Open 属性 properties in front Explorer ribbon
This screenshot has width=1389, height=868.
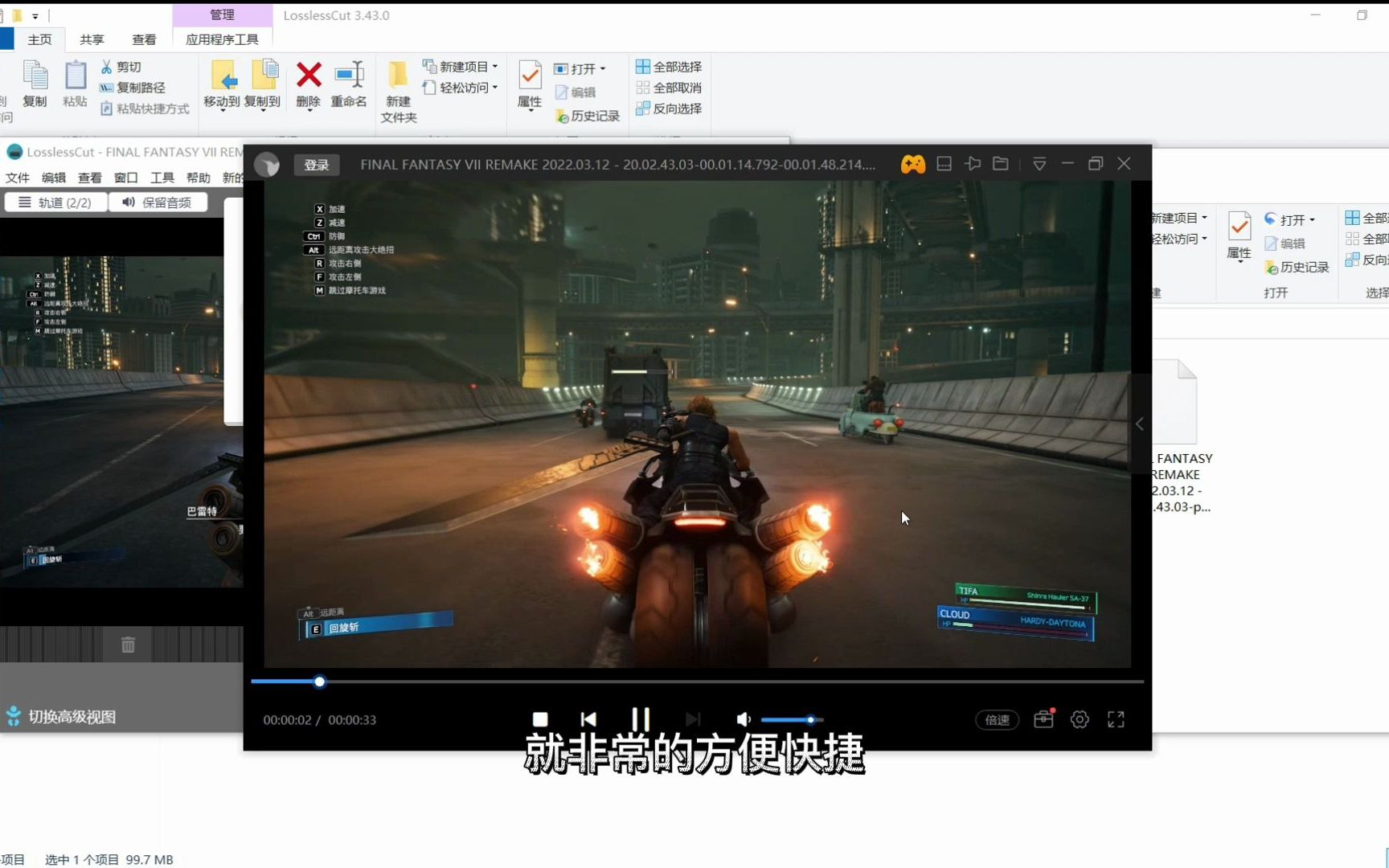530,86
